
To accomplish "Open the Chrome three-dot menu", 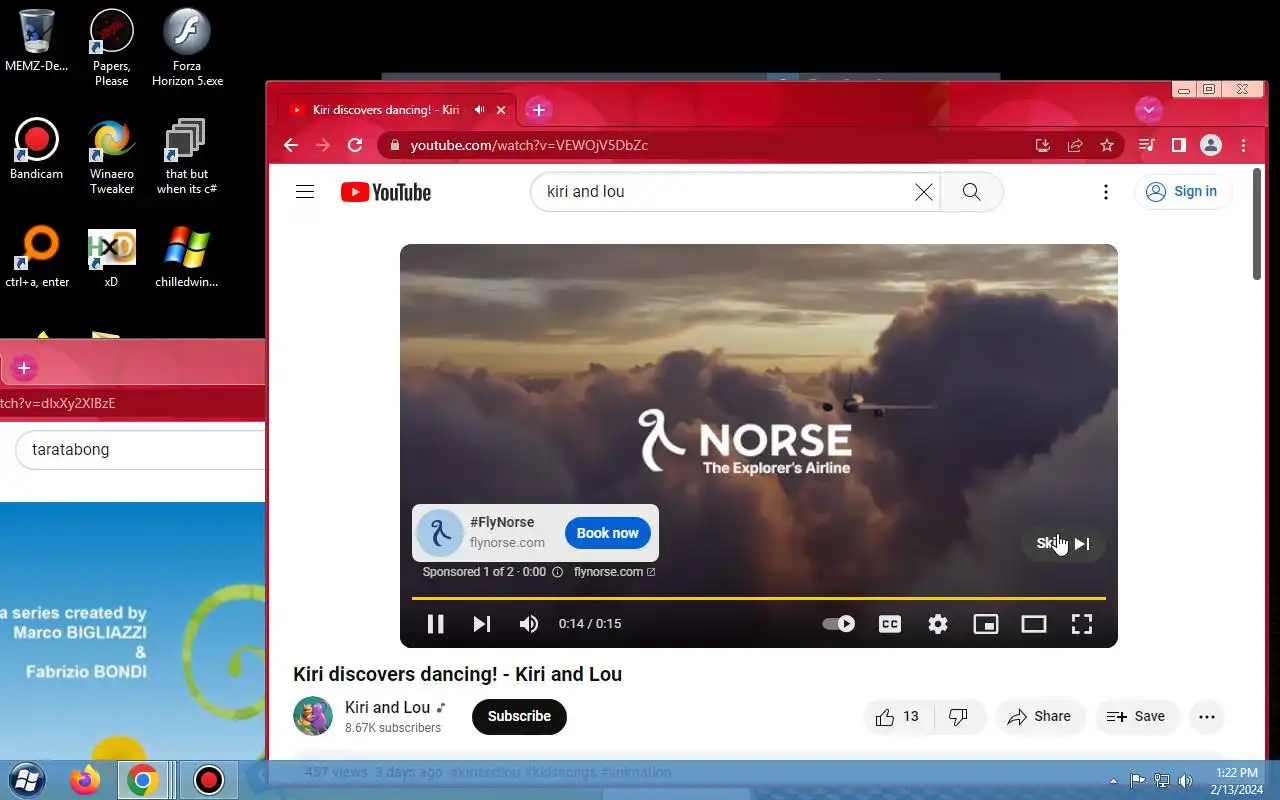I will click(1244, 145).
